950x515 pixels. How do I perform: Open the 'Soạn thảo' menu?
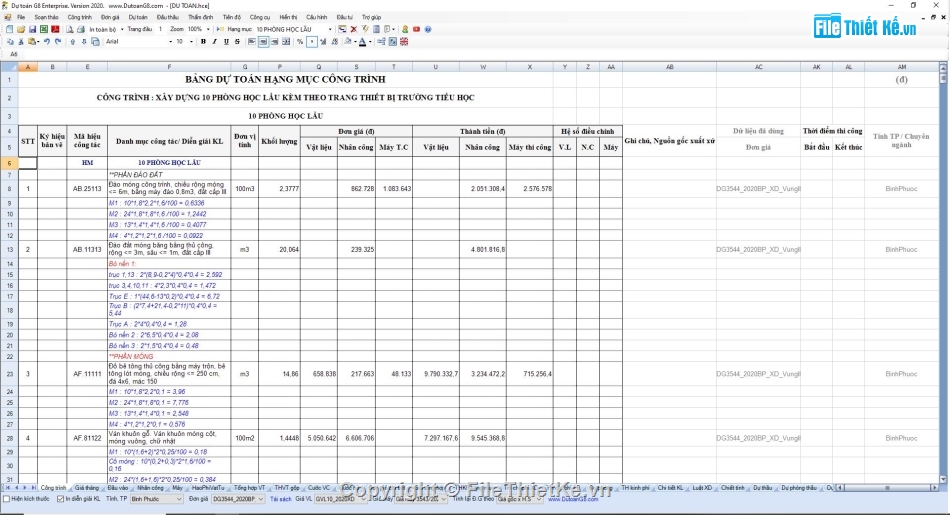coord(47,18)
